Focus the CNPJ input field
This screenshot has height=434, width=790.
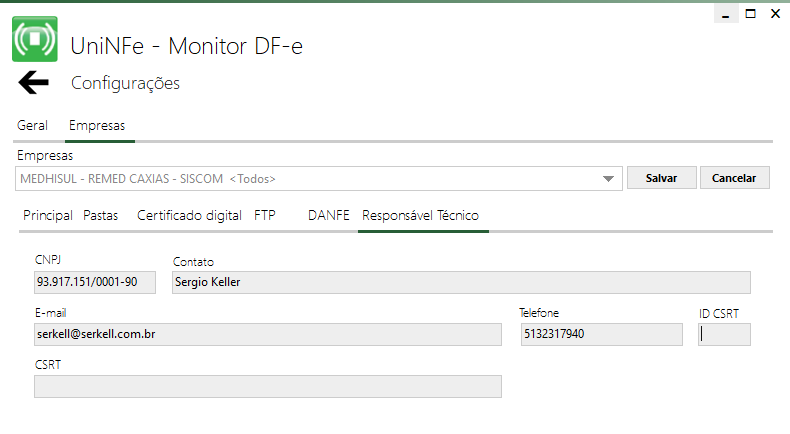95,282
